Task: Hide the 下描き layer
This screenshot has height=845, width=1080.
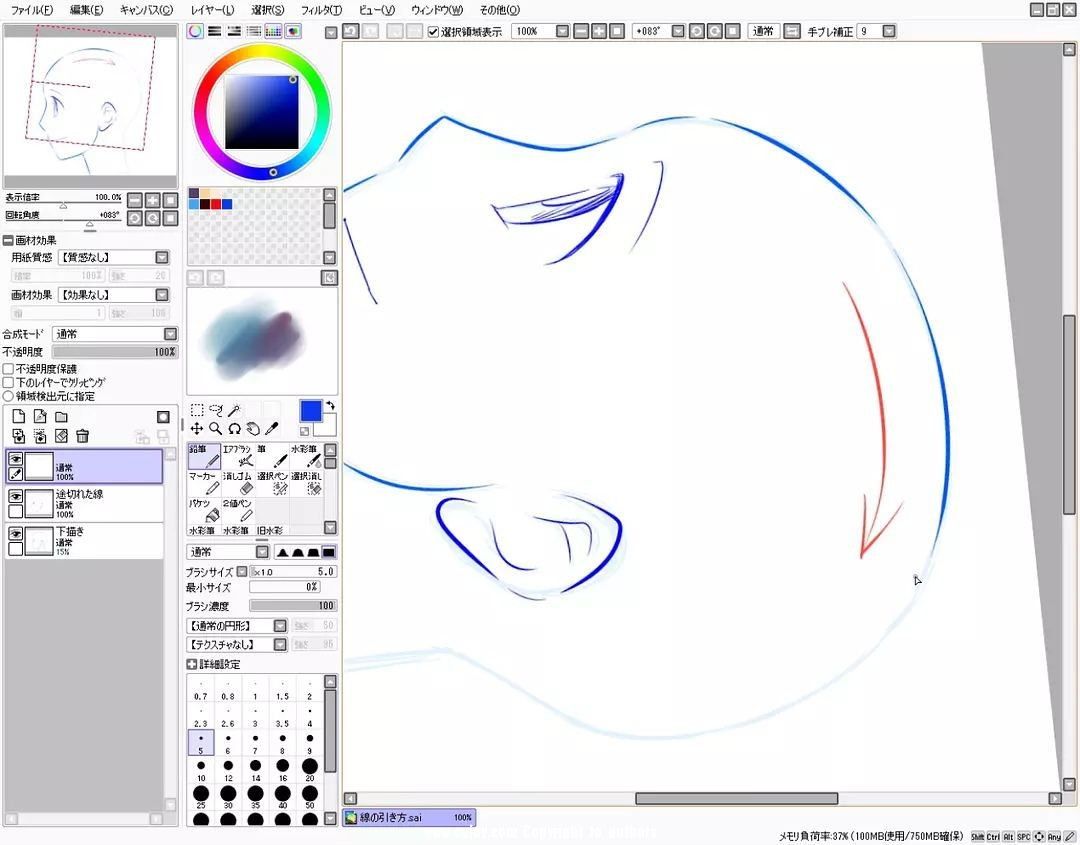Action: (x=15, y=533)
